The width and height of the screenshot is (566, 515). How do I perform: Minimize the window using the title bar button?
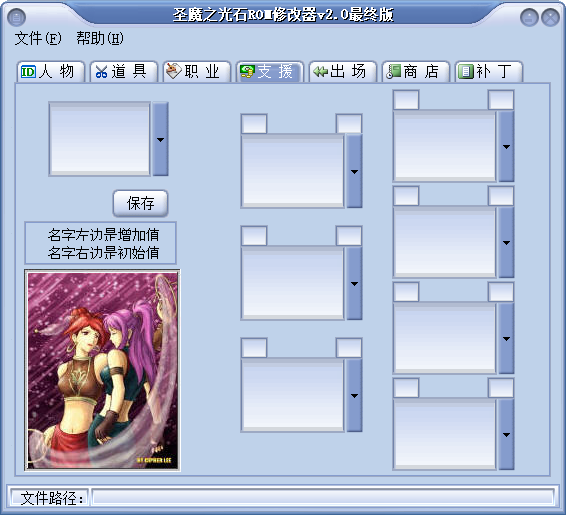point(529,17)
